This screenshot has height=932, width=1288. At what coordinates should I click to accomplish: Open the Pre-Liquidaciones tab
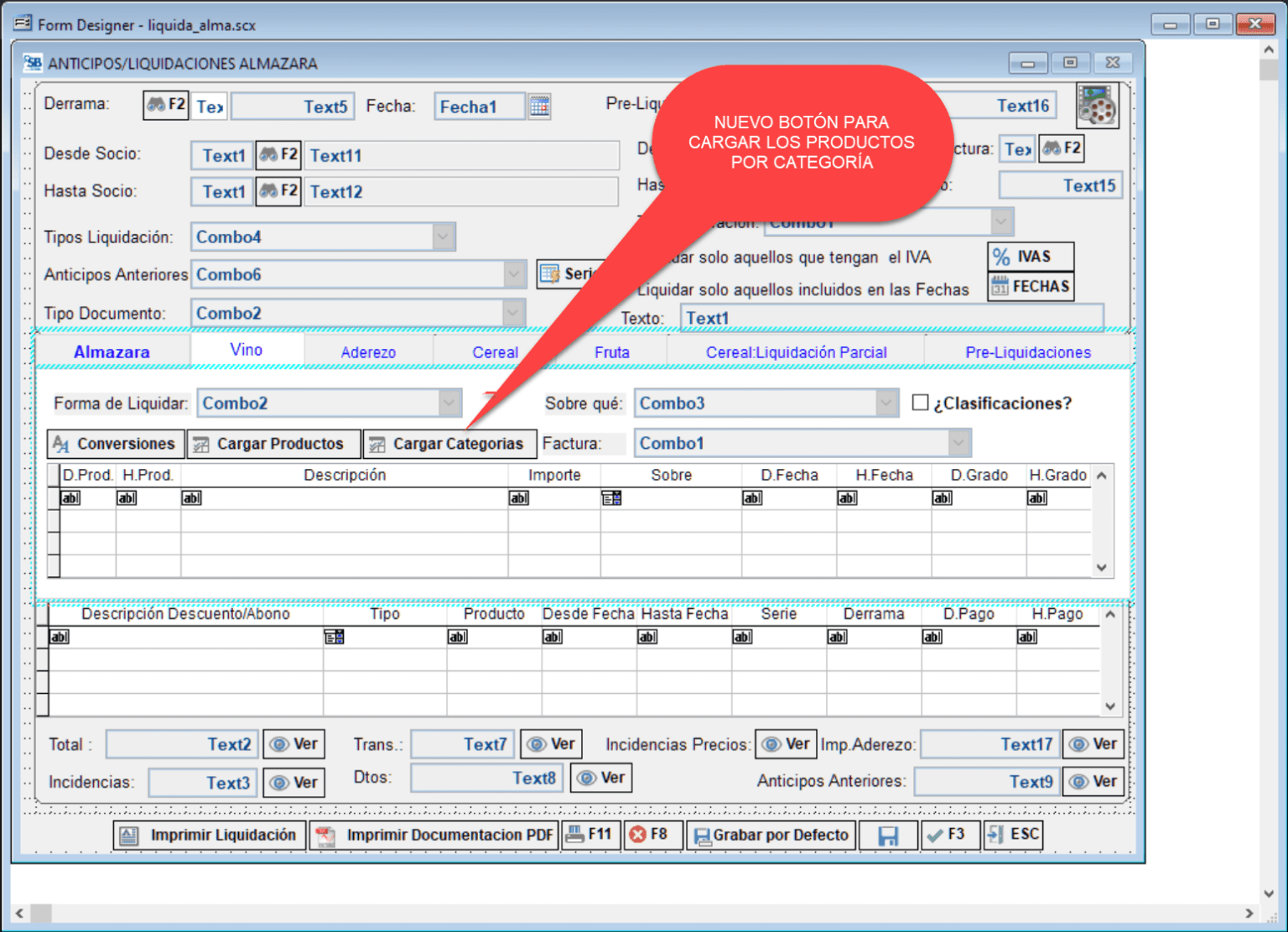coord(1027,352)
